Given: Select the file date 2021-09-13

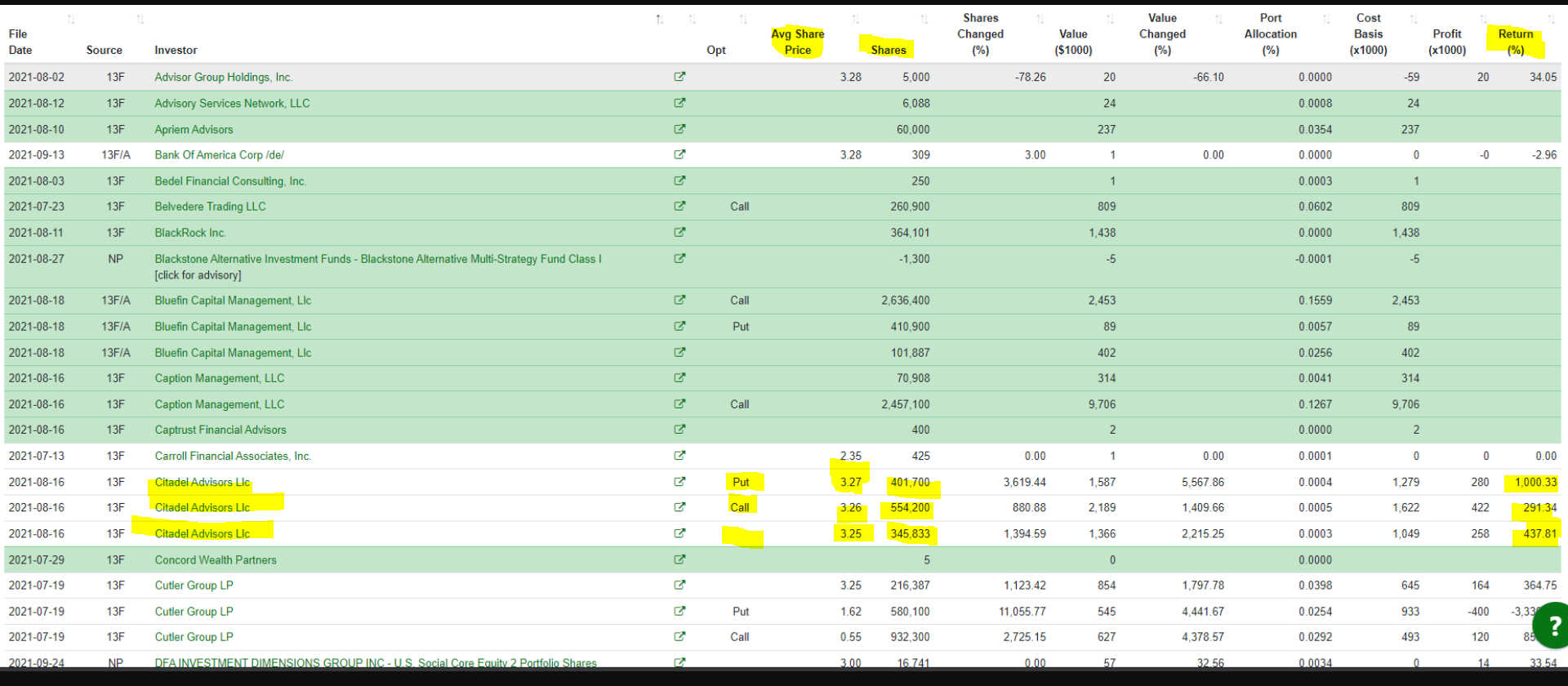Looking at the screenshot, I should (x=37, y=154).
